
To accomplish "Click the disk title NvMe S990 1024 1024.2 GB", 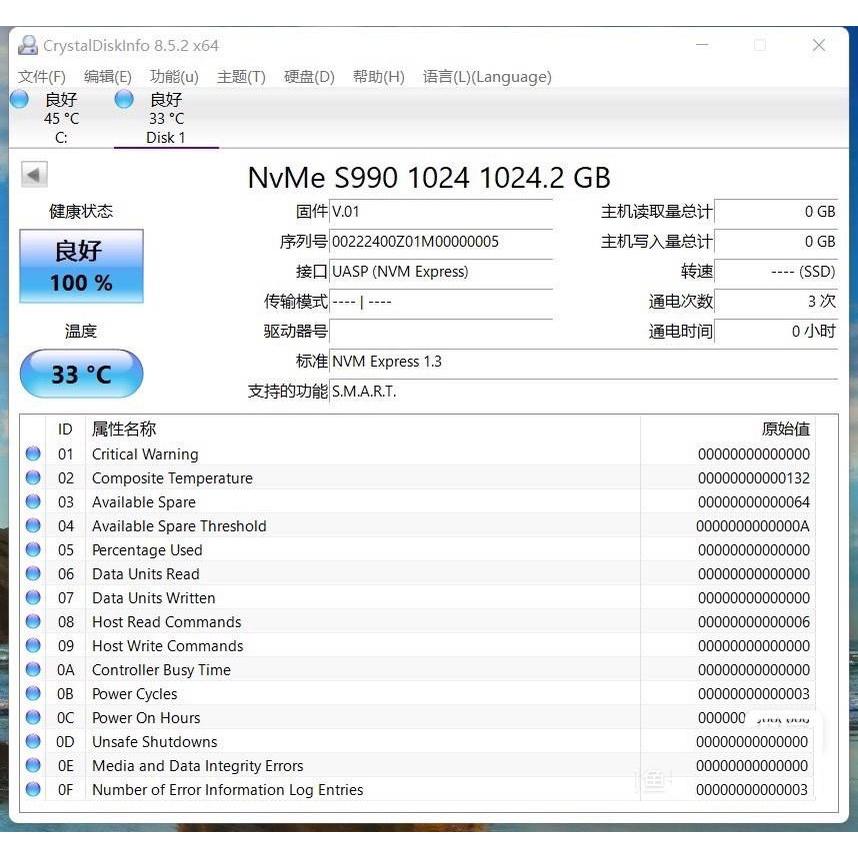I will pyautogui.click(x=429, y=178).
